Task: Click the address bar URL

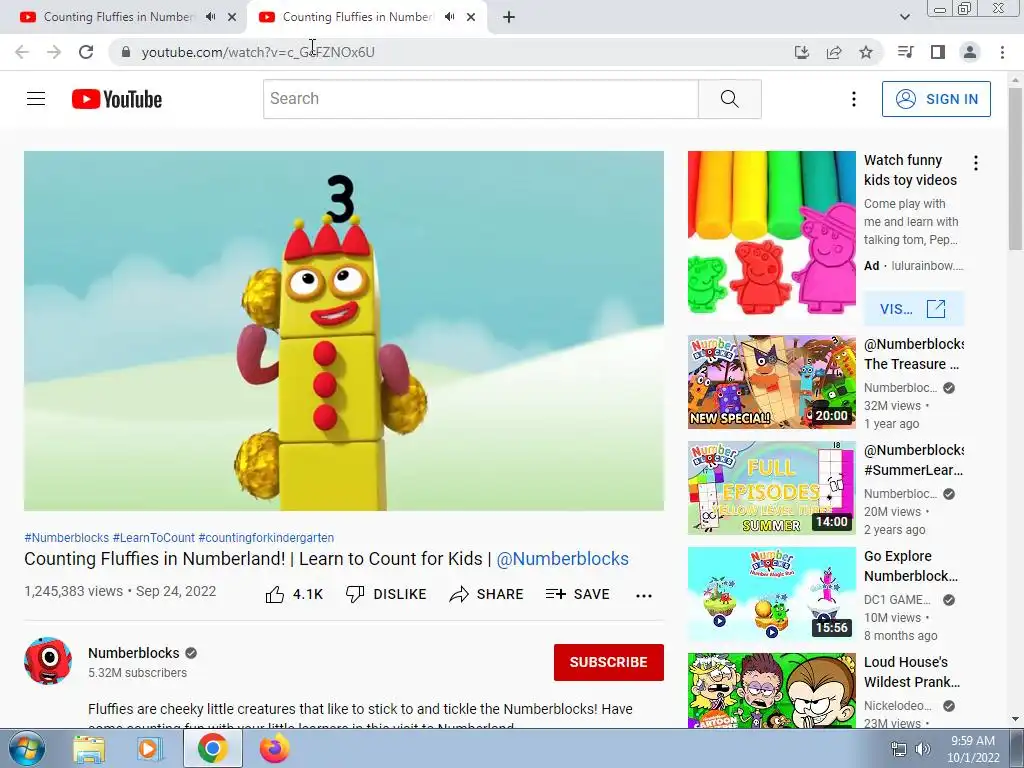Action: pos(258,52)
